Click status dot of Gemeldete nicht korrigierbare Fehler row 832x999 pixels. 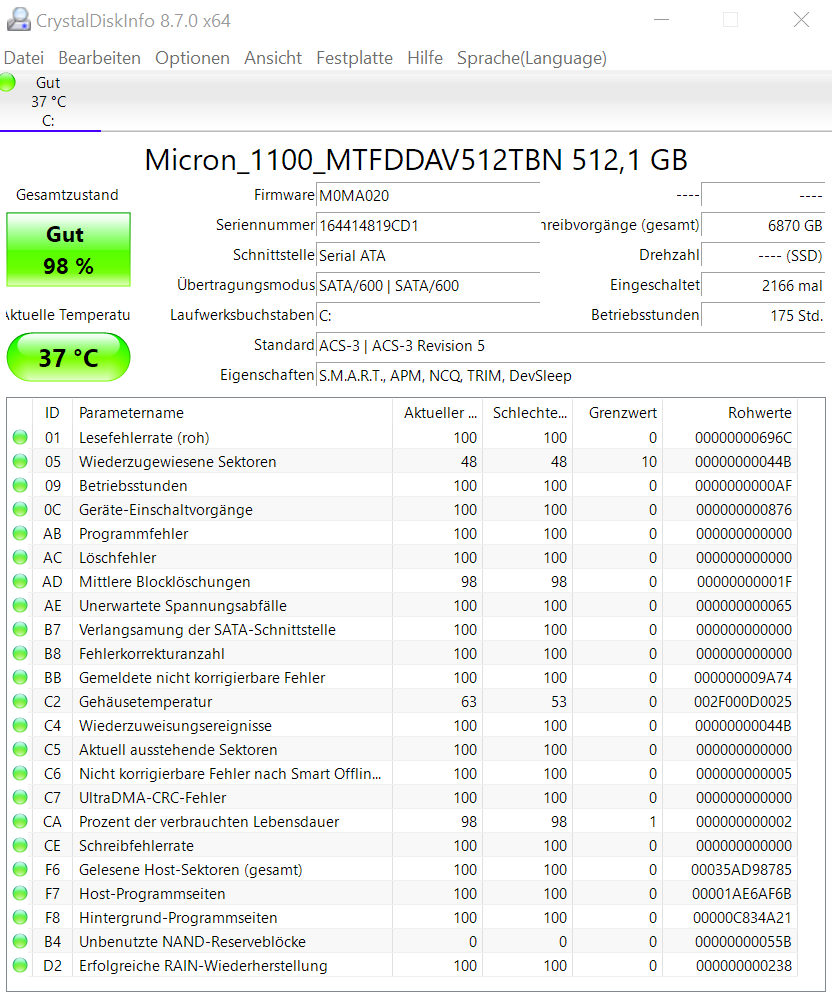(x=20, y=677)
